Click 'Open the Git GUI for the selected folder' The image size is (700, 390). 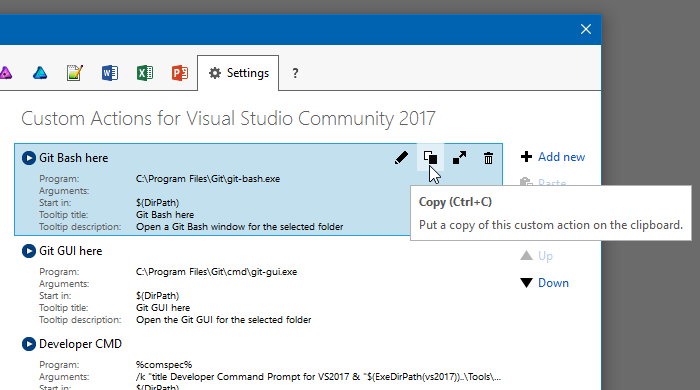click(224, 320)
